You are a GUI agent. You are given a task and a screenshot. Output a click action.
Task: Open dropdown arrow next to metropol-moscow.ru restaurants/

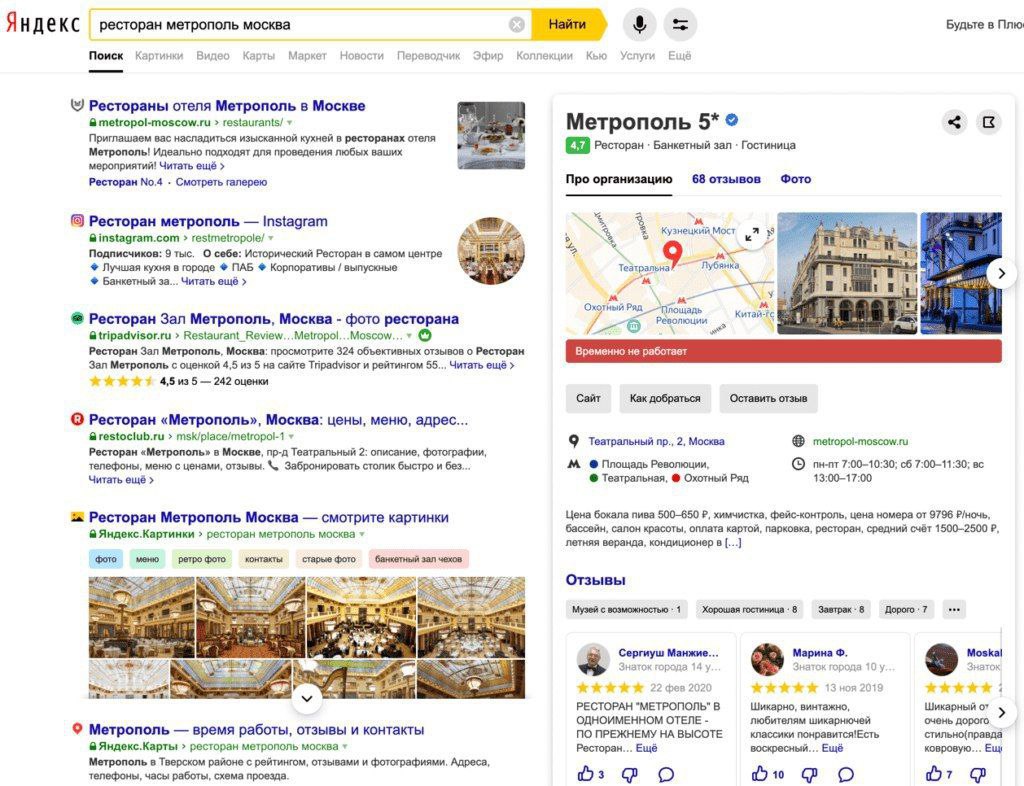click(x=289, y=123)
